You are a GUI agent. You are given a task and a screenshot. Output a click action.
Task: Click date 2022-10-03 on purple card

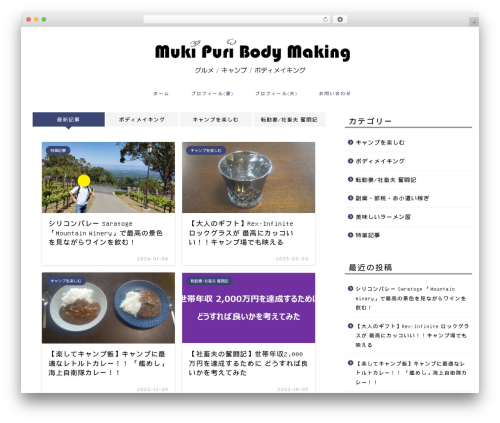(293, 389)
